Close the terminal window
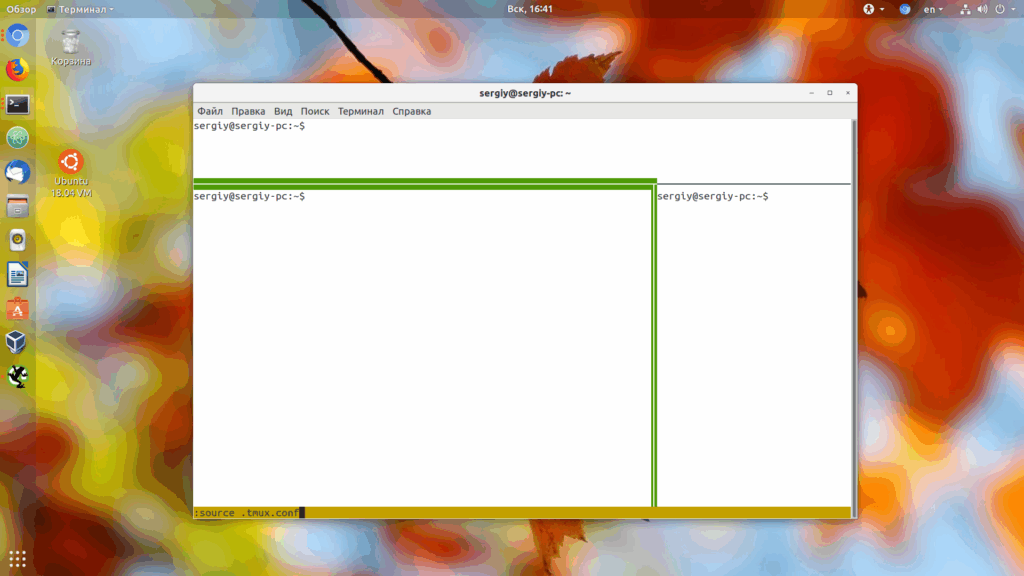1024x576 pixels. pyautogui.click(x=848, y=93)
